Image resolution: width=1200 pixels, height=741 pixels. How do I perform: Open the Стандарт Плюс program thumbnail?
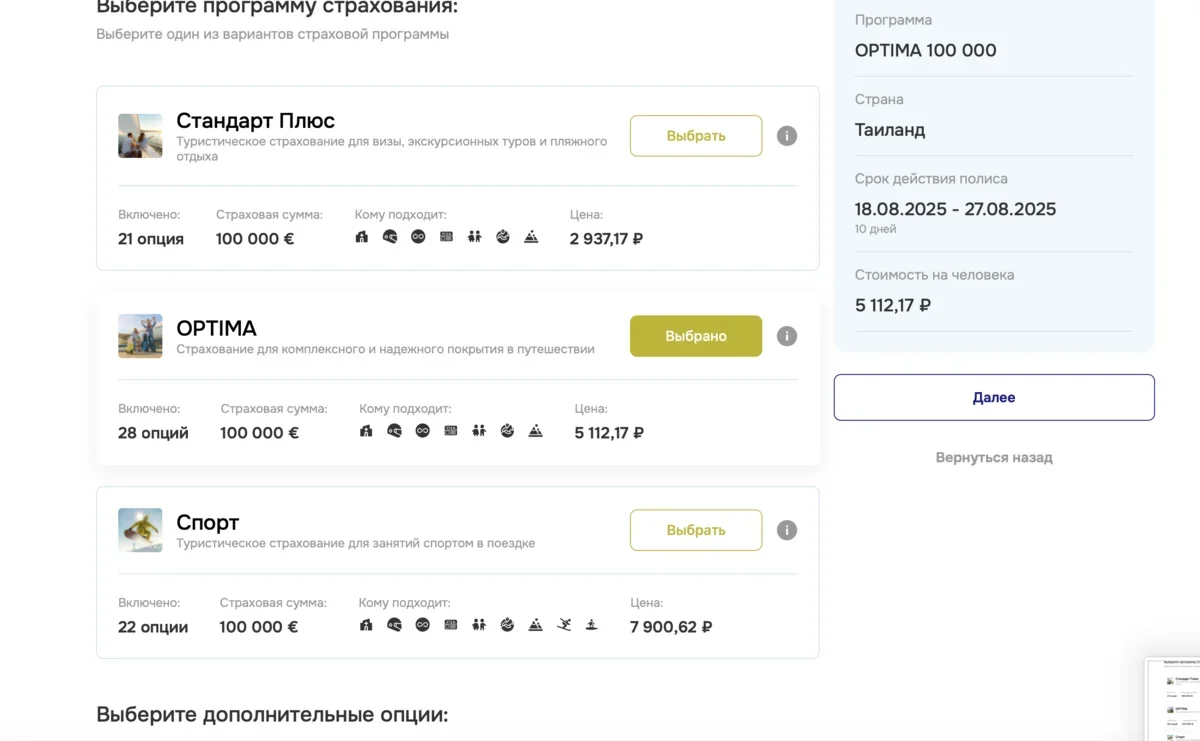tap(140, 136)
